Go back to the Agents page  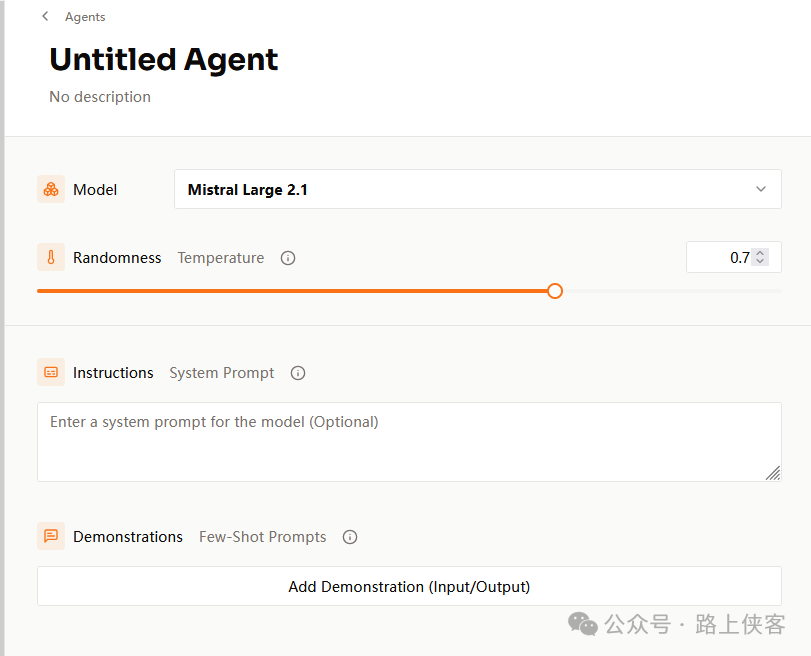tap(84, 16)
